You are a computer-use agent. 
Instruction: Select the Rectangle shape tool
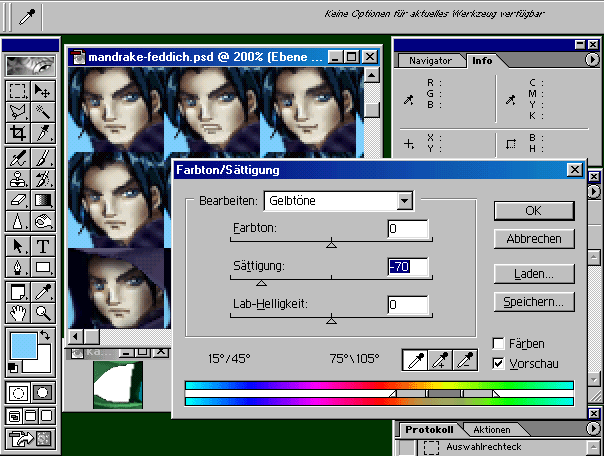42,267
